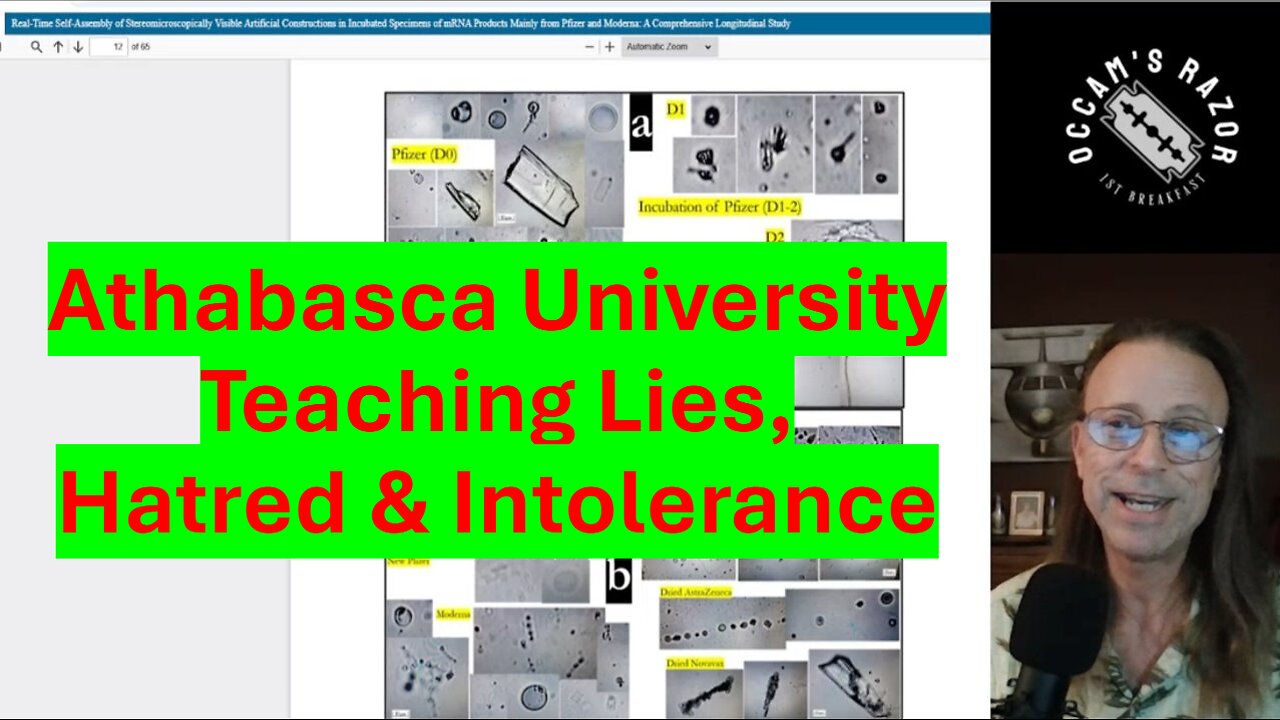Click the document title in the blue bar

pos(401,23)
